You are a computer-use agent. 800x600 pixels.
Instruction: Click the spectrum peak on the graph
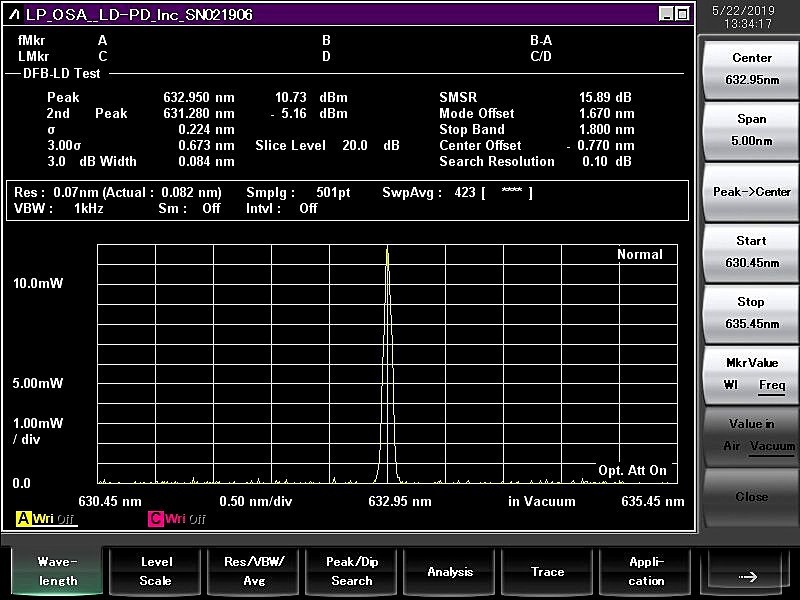tap(388, 250)
